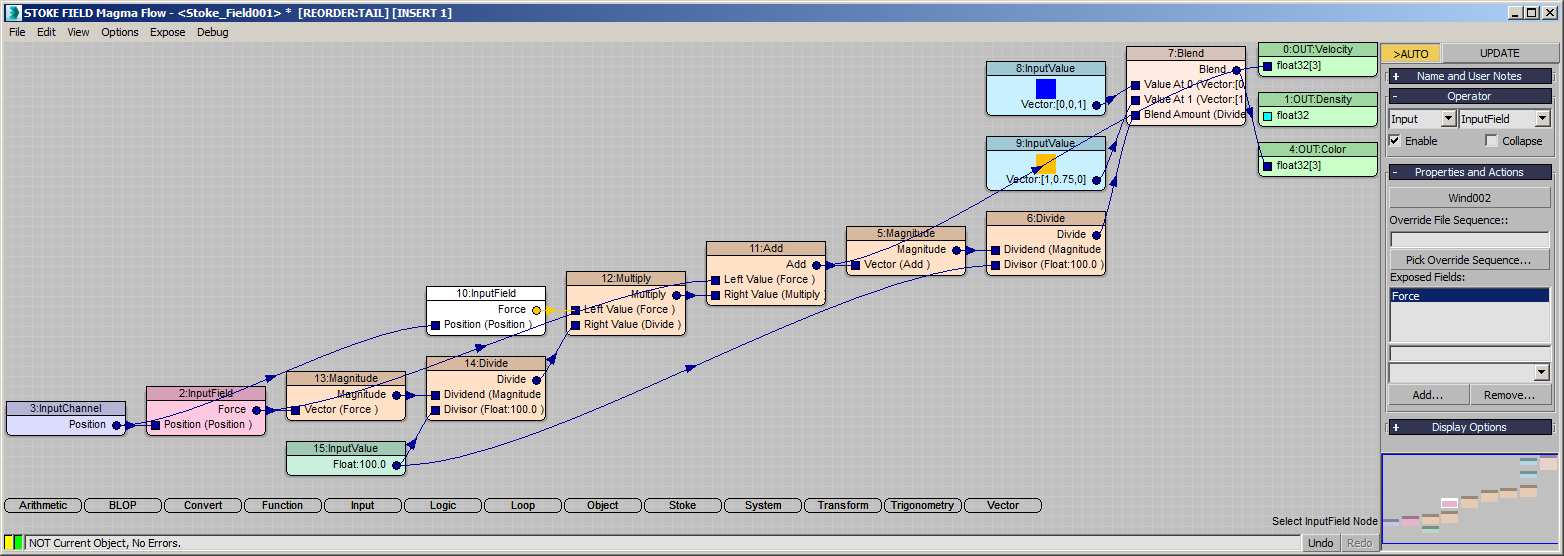This screenshot has height=556, width=1564.
Task: Click the Add... exposed field button
Action: click(x=1429, y=395)
